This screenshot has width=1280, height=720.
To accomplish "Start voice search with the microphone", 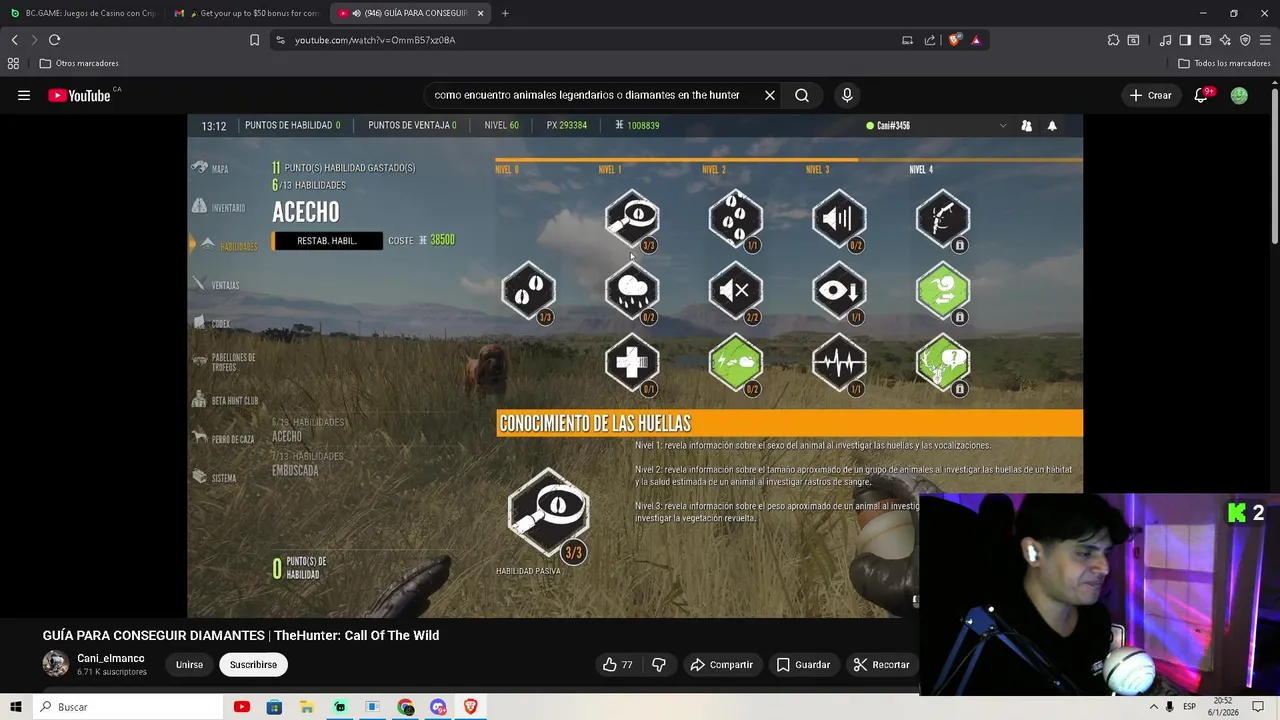I will tap(847, 95).
